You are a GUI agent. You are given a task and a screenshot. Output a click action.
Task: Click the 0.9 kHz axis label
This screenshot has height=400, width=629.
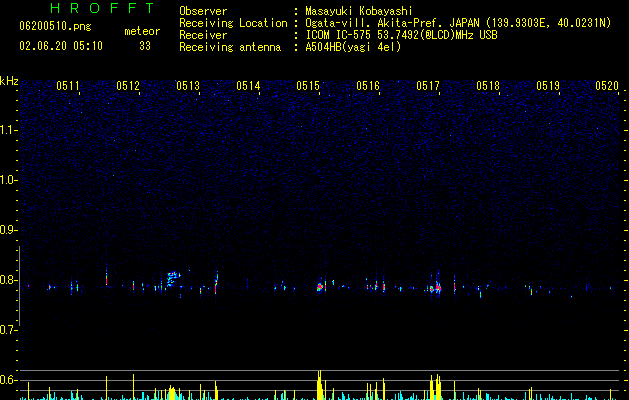pyautogui.click(x=9, y=230)
